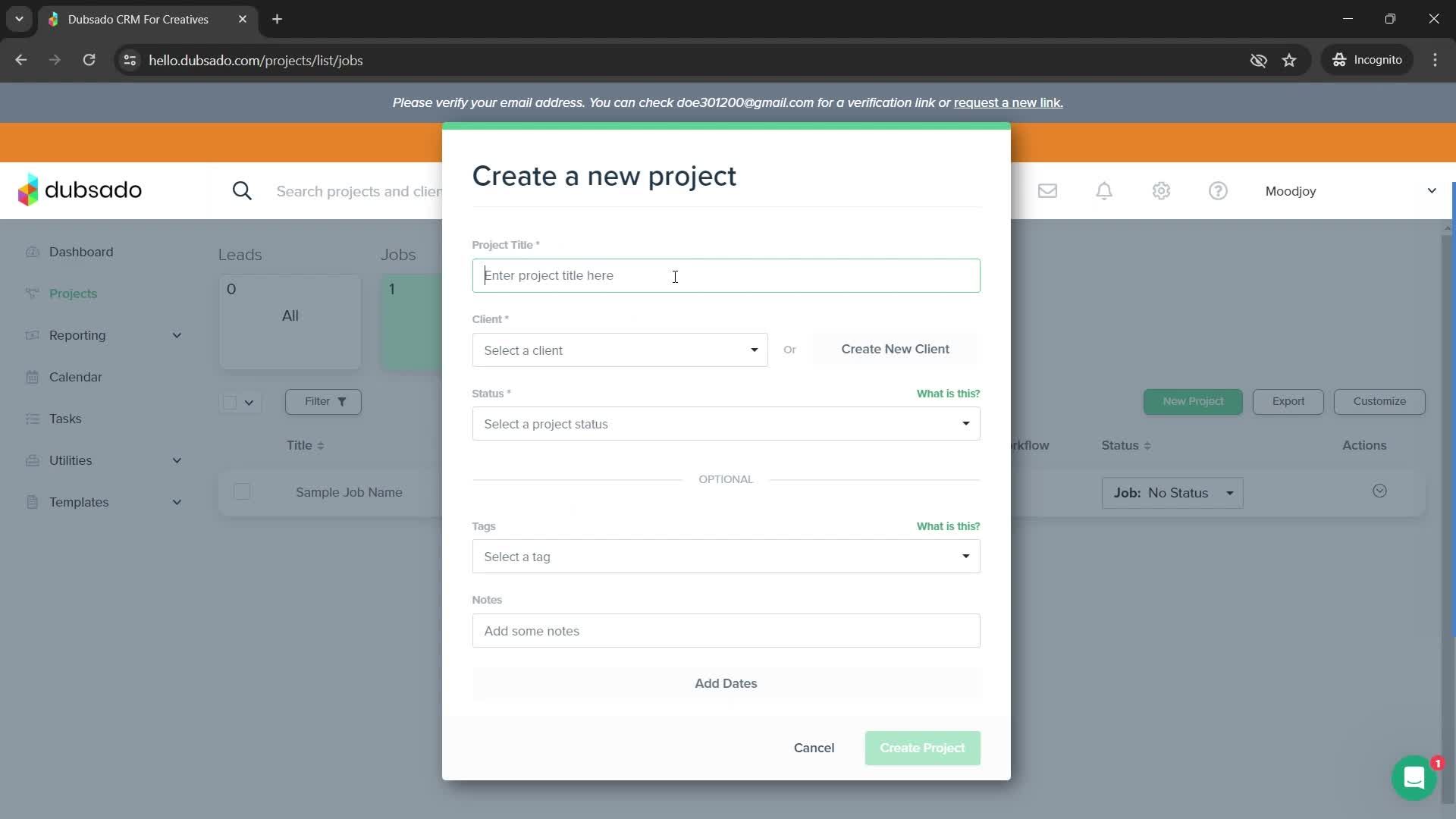Open the settings gear icon

(1161, 191)
